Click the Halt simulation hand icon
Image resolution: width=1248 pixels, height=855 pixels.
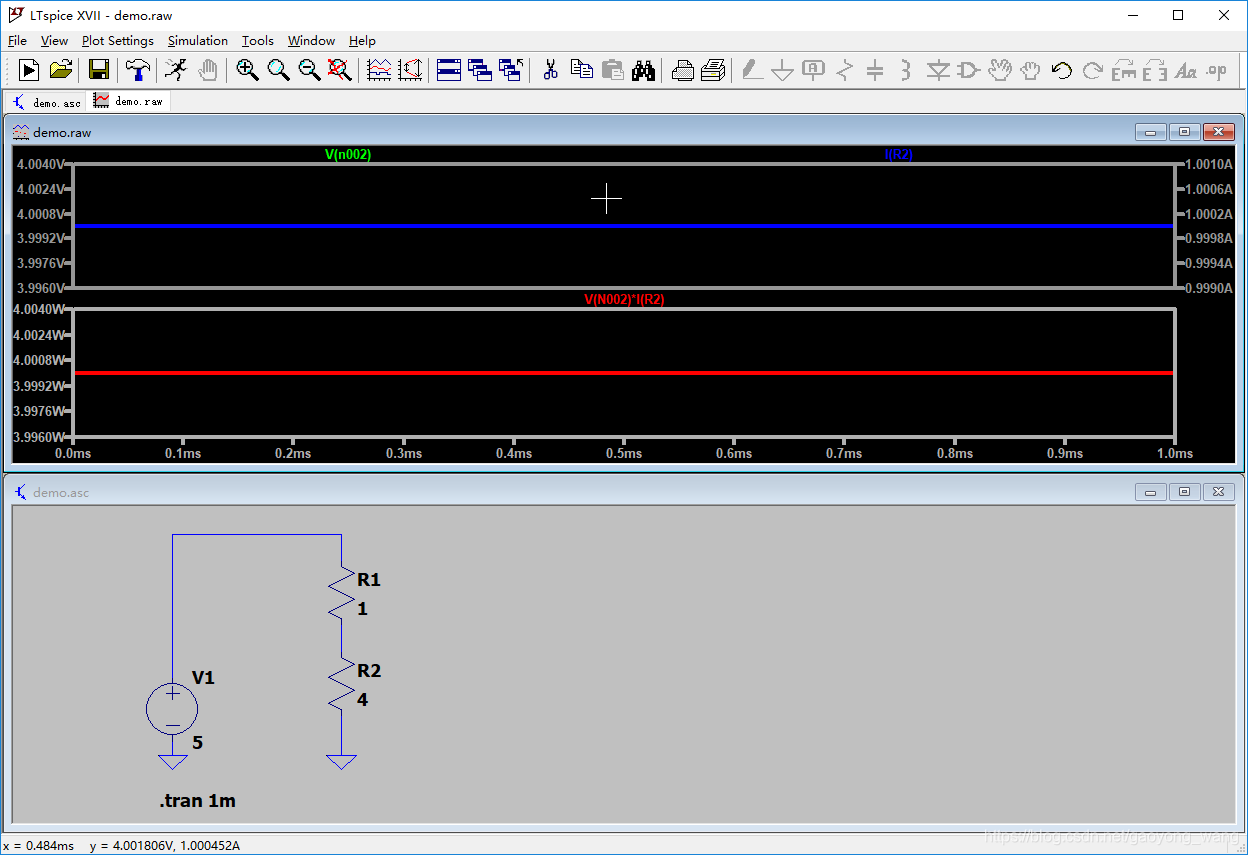[x=207, y=69]
